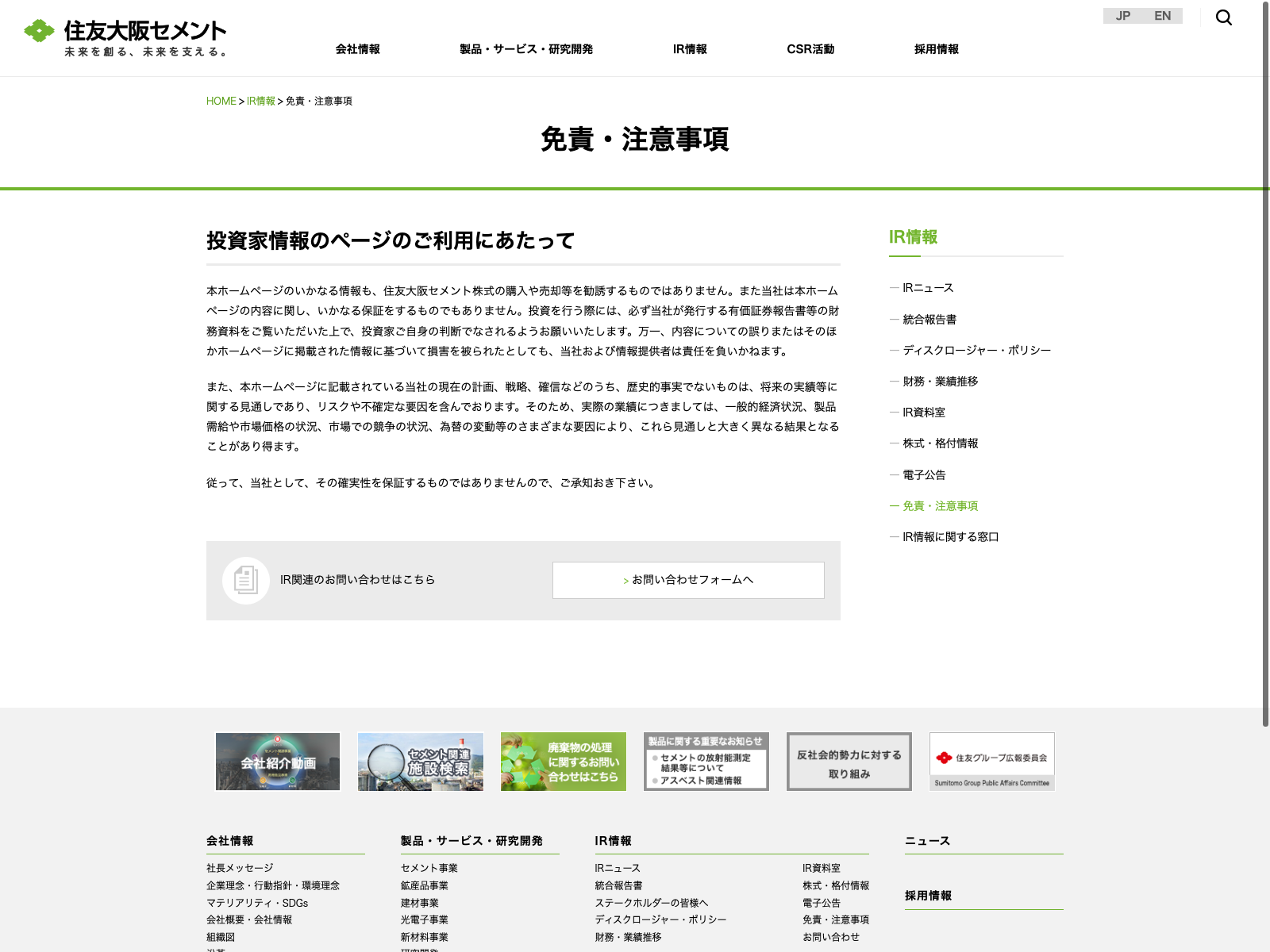Click the search magnifier icon
Viewport: 1270px width, 952px height.
[1223, 17]
